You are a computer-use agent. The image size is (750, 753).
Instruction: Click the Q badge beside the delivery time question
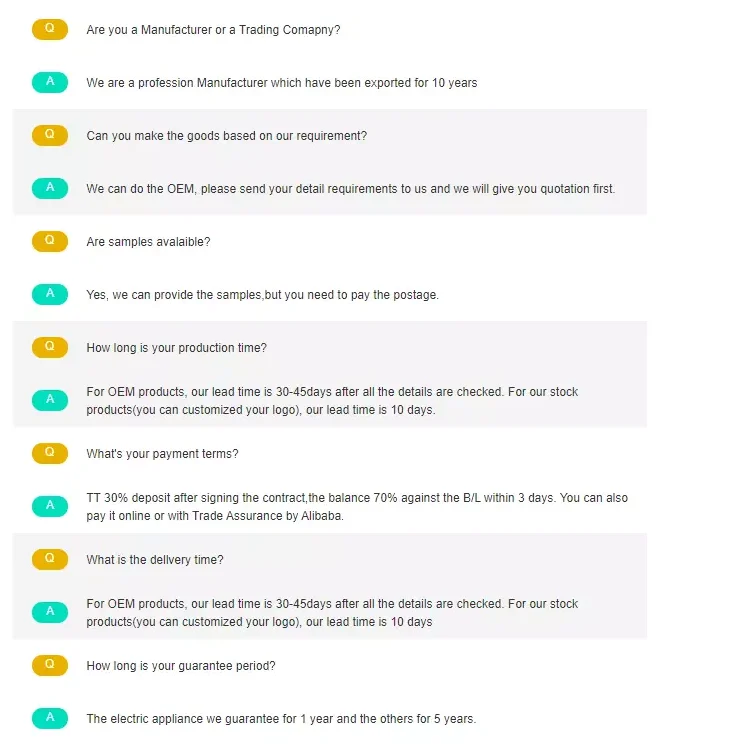click(x=50, y=559)
